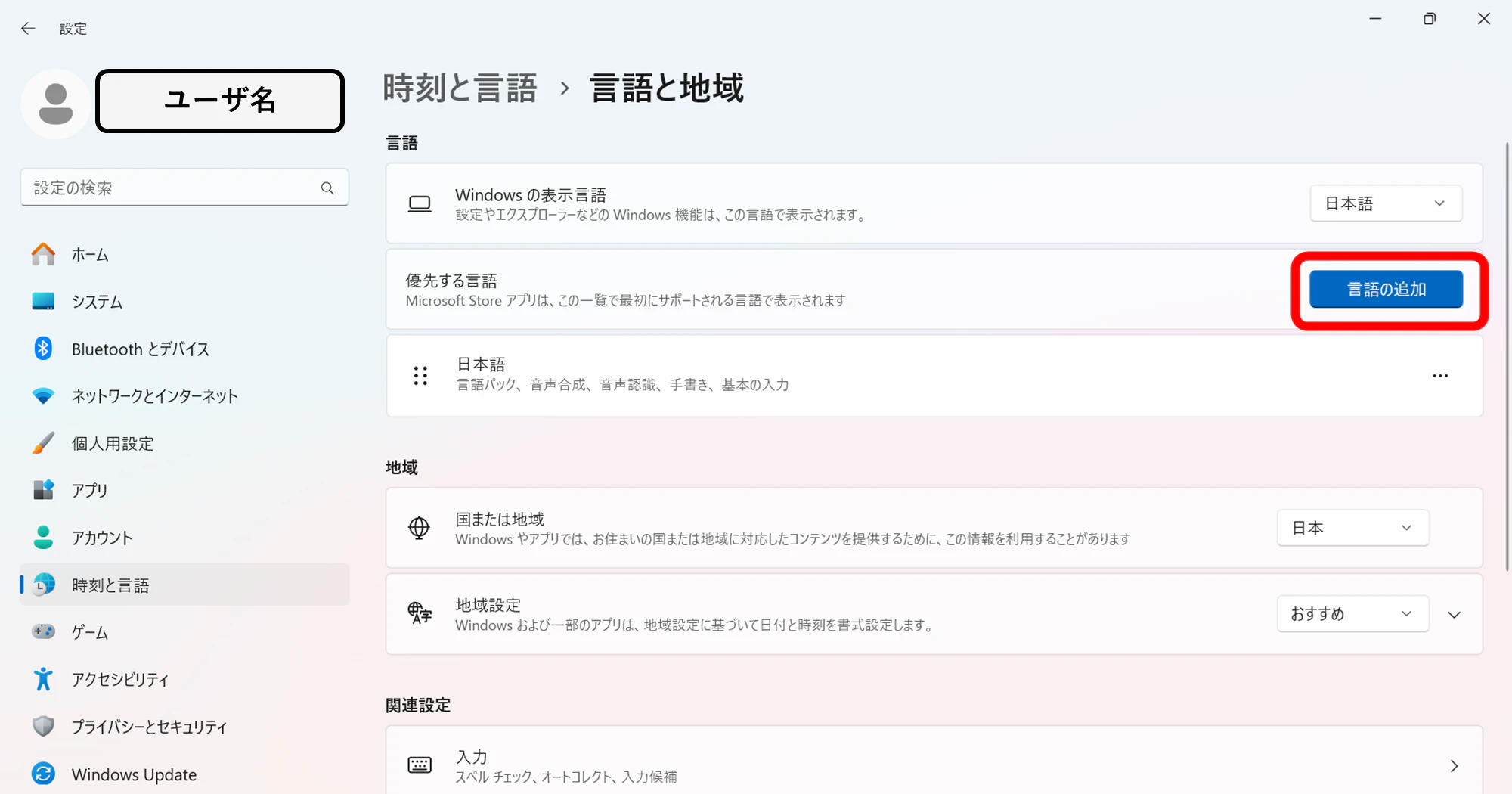Go to Bluetooth とデバイス
This screenshot has height=794, width=1512.
(184, 349)
